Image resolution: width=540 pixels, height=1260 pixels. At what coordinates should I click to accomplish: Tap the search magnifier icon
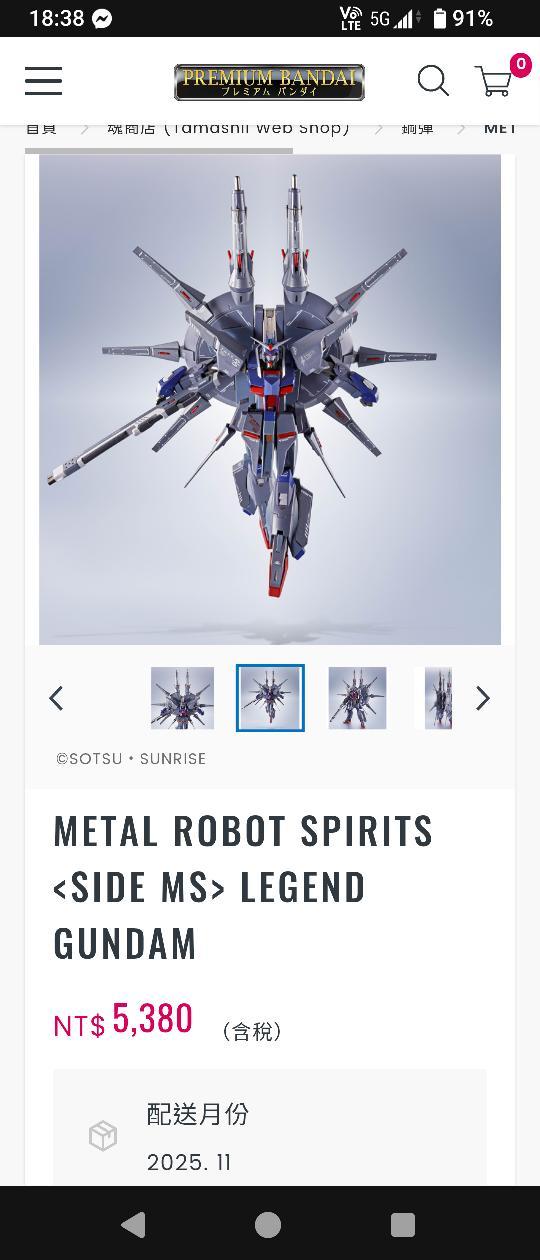point(433,81)
